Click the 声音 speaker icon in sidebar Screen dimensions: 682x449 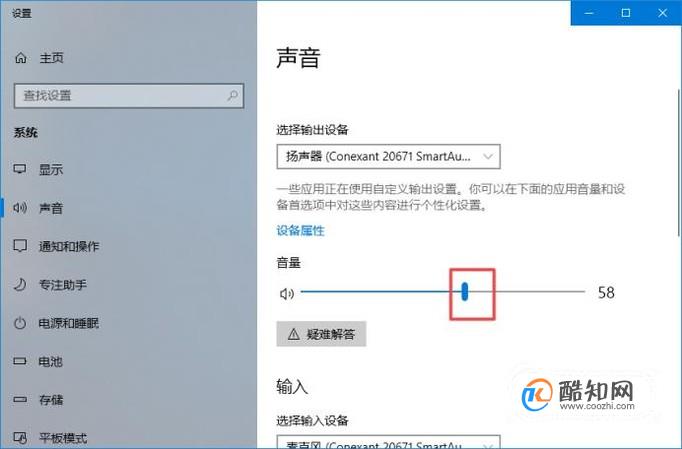pos(20,208)
